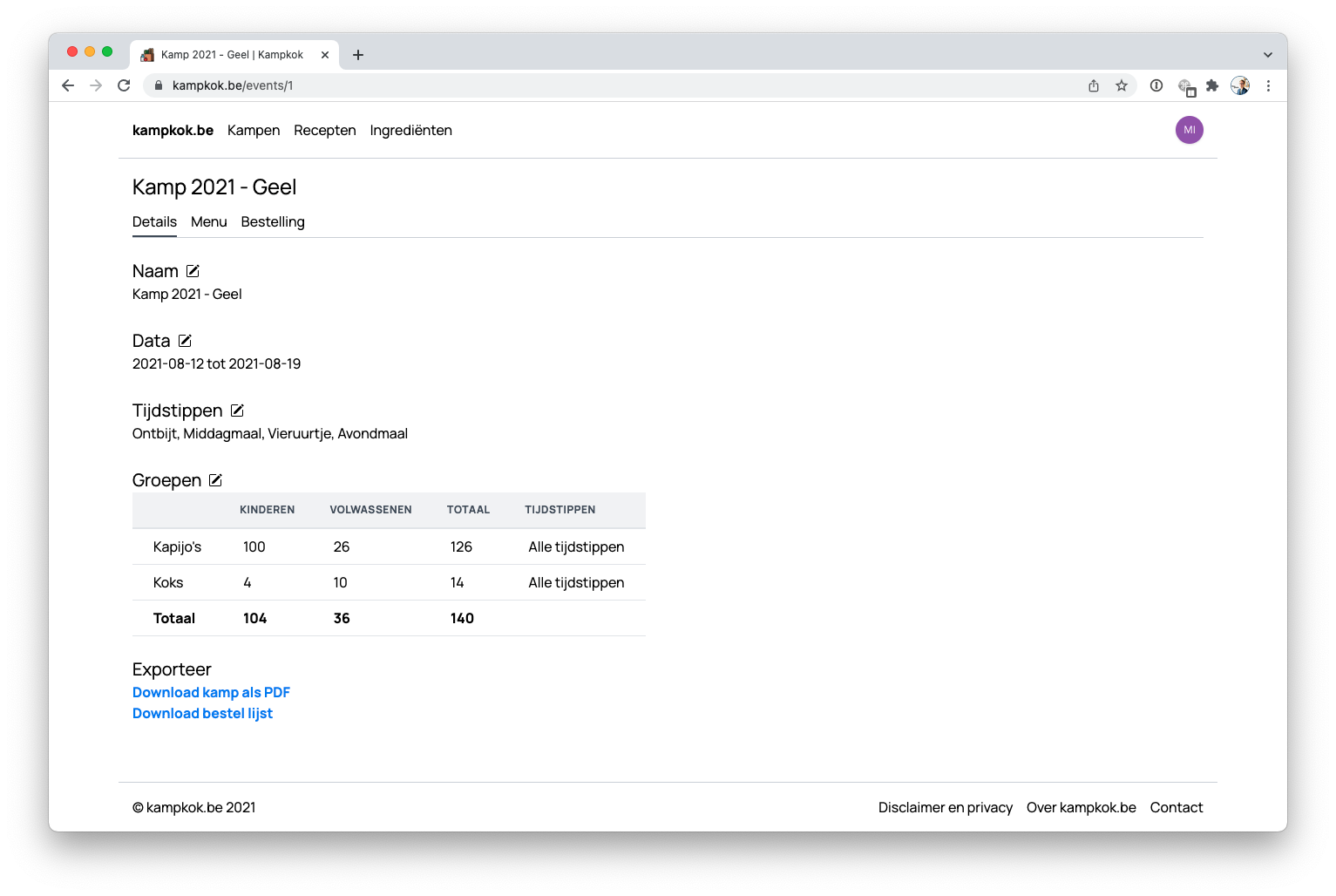This screenshot has width=1336, height=896.
Task: Click Kapijo's totaal value 126
Action: click(x=461, y=547)
